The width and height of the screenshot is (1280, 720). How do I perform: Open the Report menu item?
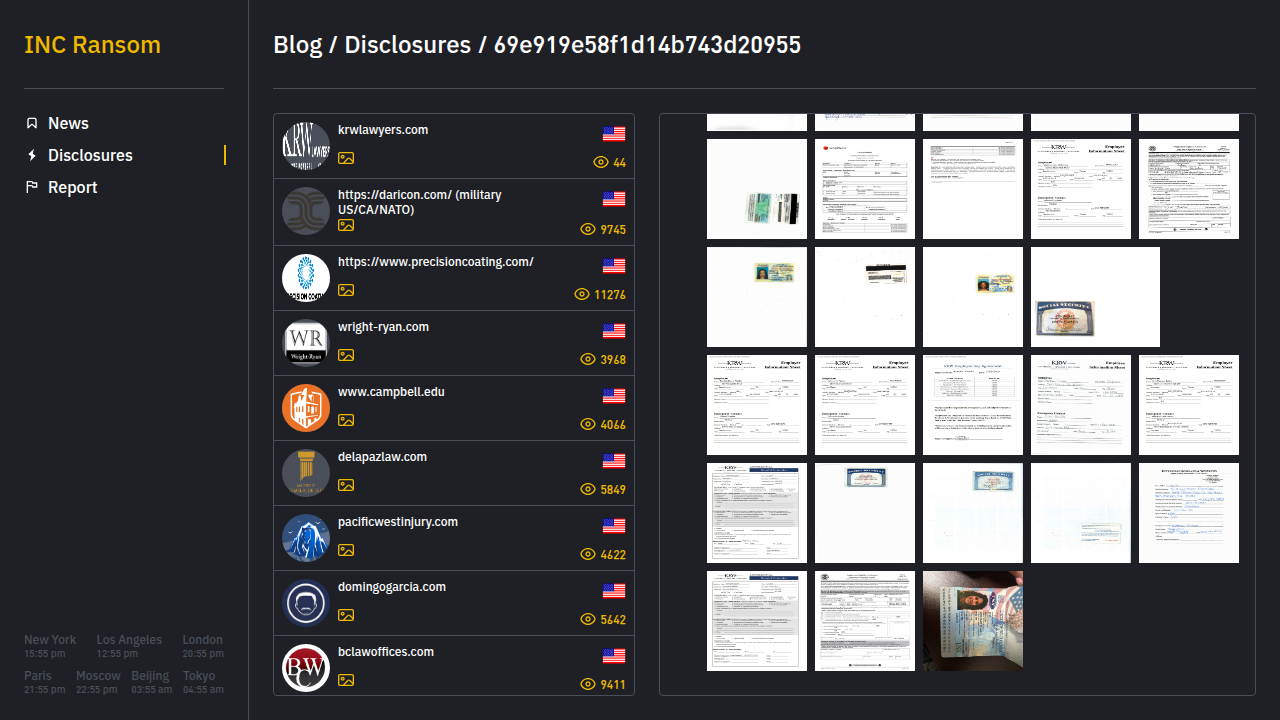(x=72, y=187)
